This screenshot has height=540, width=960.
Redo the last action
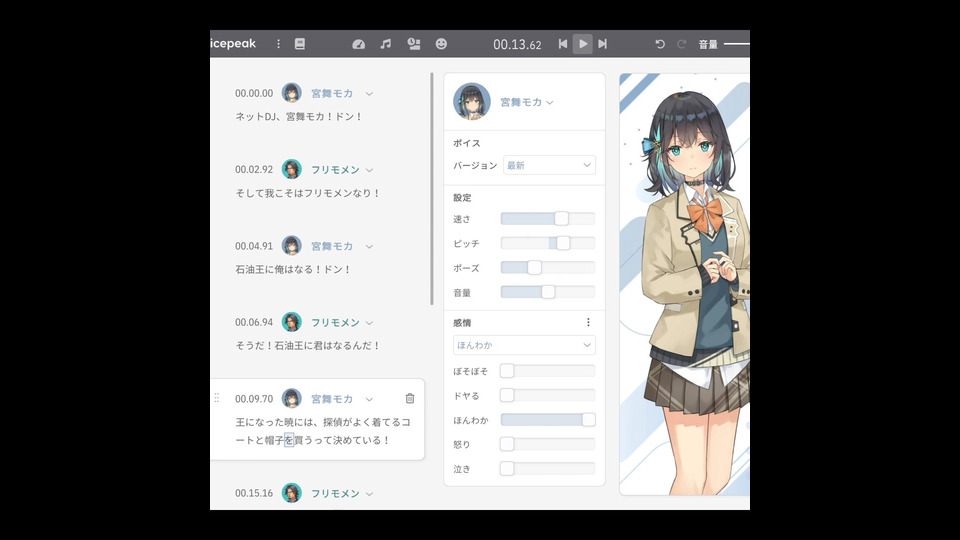tap(681, 44)
